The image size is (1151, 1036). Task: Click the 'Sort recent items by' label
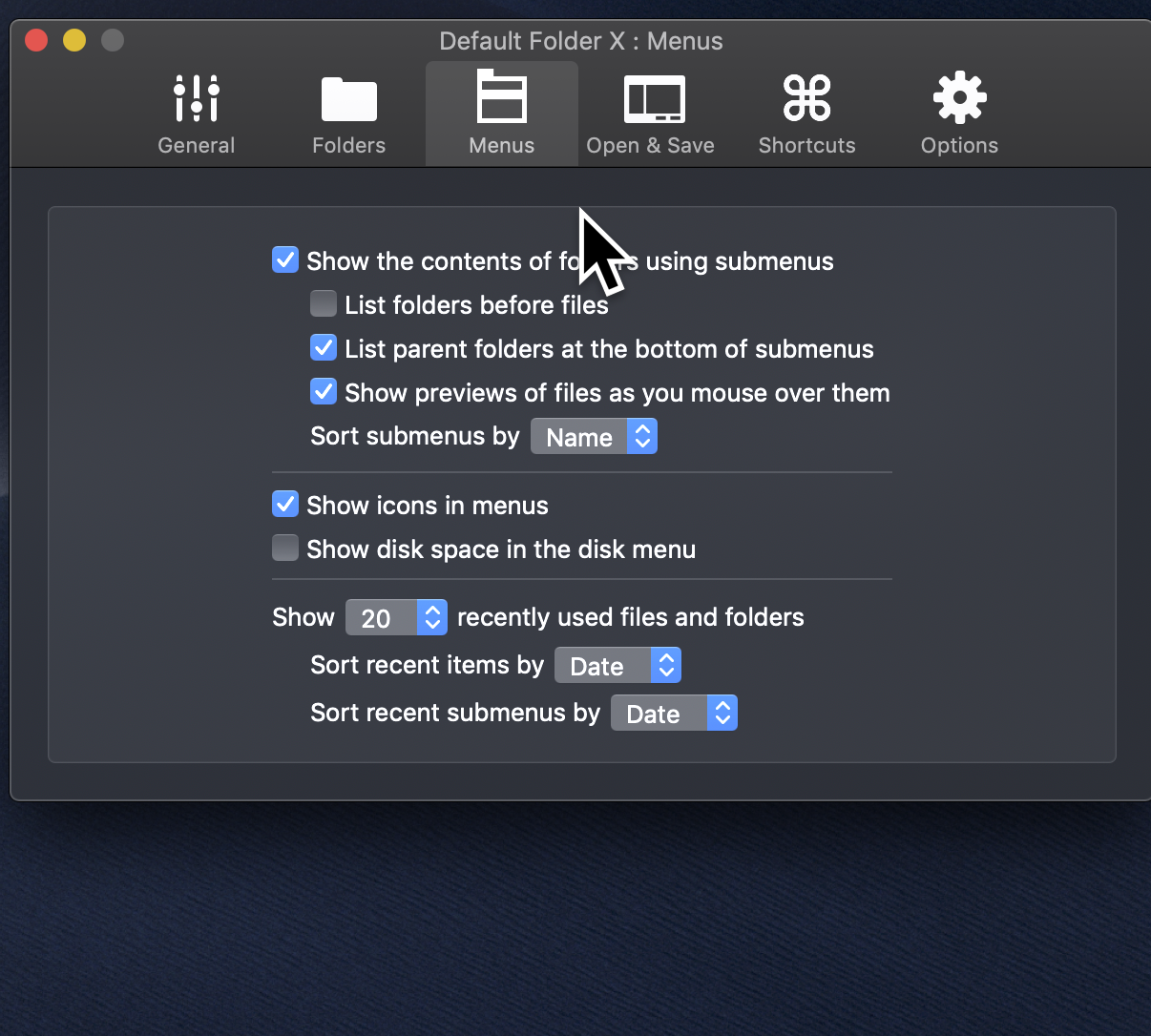click(428, 665)
